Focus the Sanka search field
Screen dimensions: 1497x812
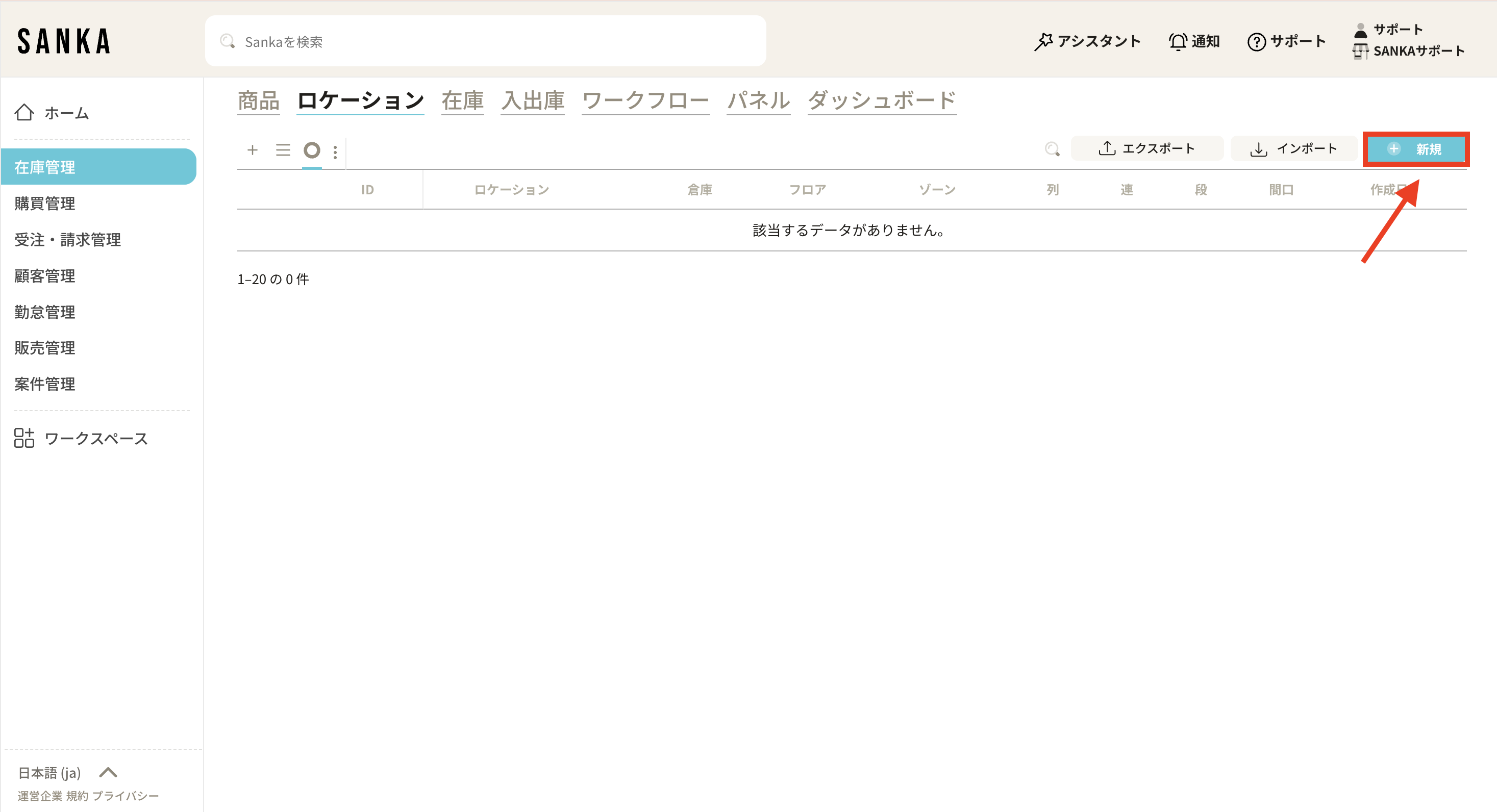[485, 41]
